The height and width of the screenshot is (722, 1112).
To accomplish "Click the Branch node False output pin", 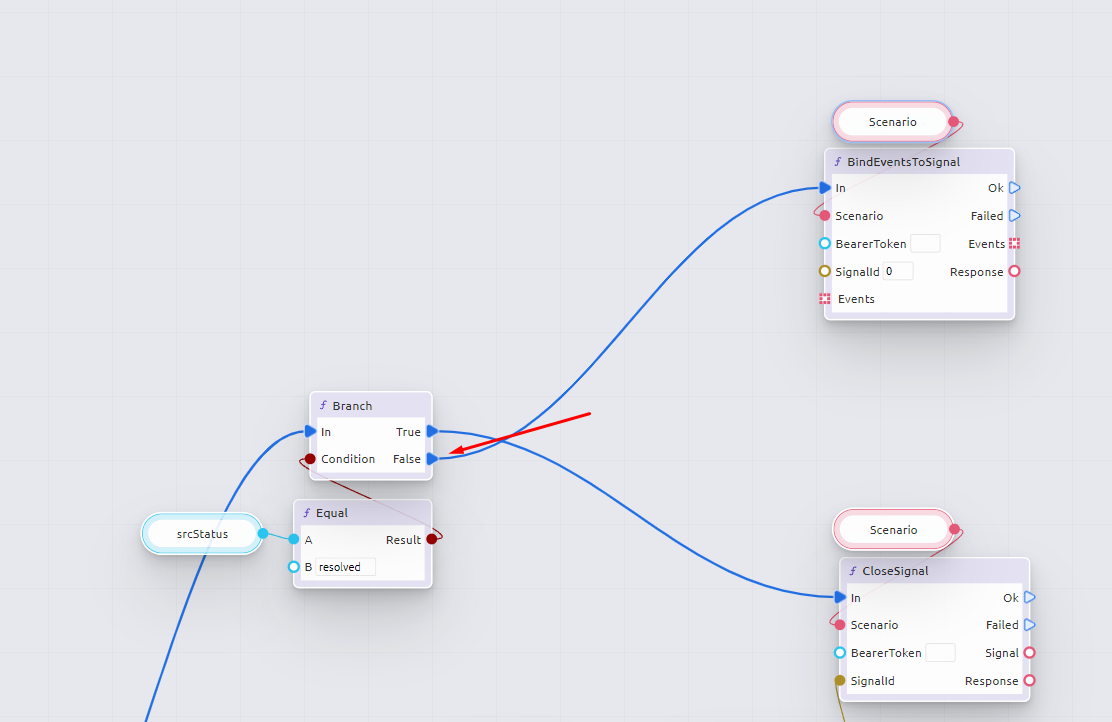I will click(432, 459).
